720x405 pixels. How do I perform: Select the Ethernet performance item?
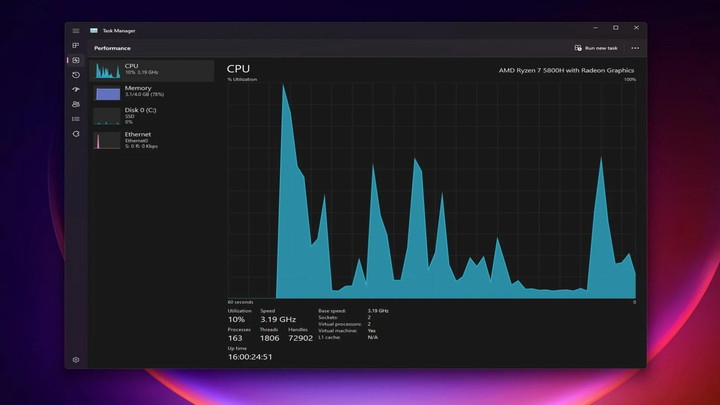[x=152, y=140]
